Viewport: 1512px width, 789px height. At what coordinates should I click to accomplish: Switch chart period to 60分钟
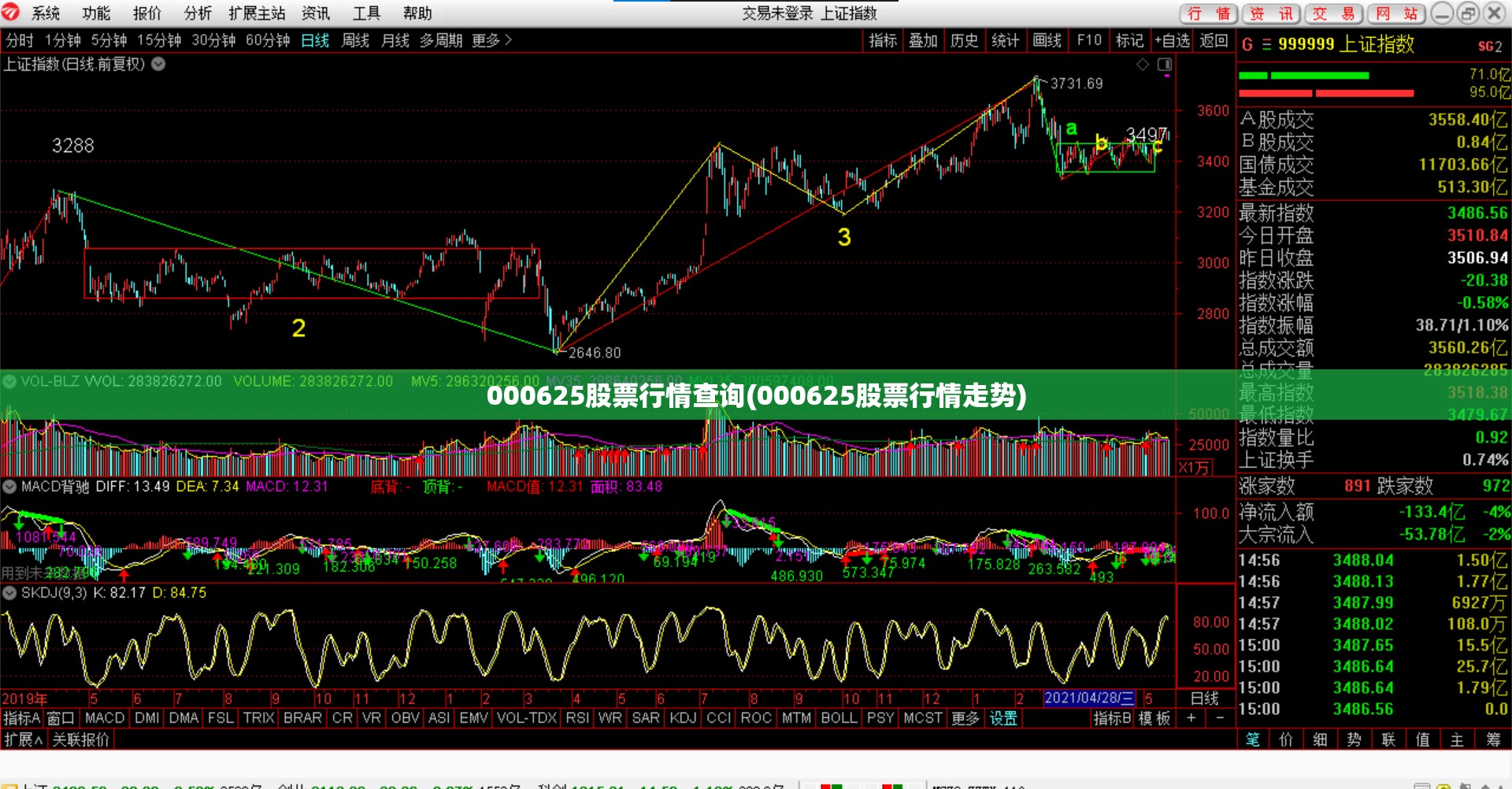tap(268, 40)
